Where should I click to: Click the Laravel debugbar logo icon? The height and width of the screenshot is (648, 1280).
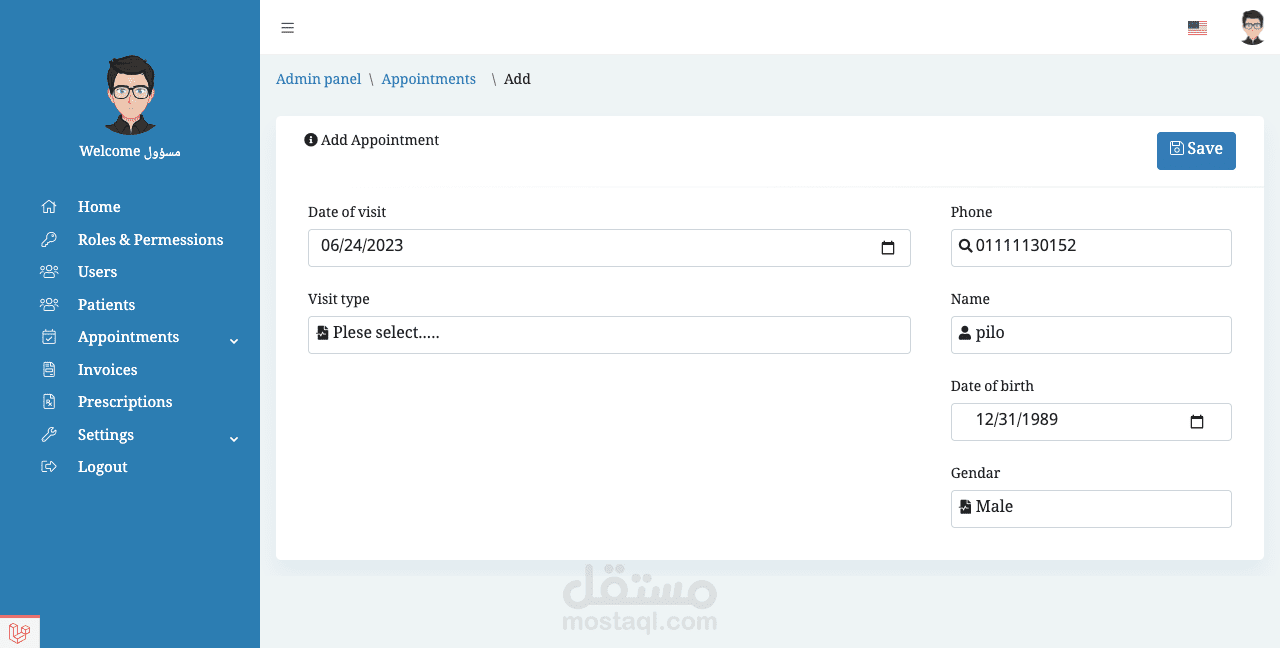19,633
